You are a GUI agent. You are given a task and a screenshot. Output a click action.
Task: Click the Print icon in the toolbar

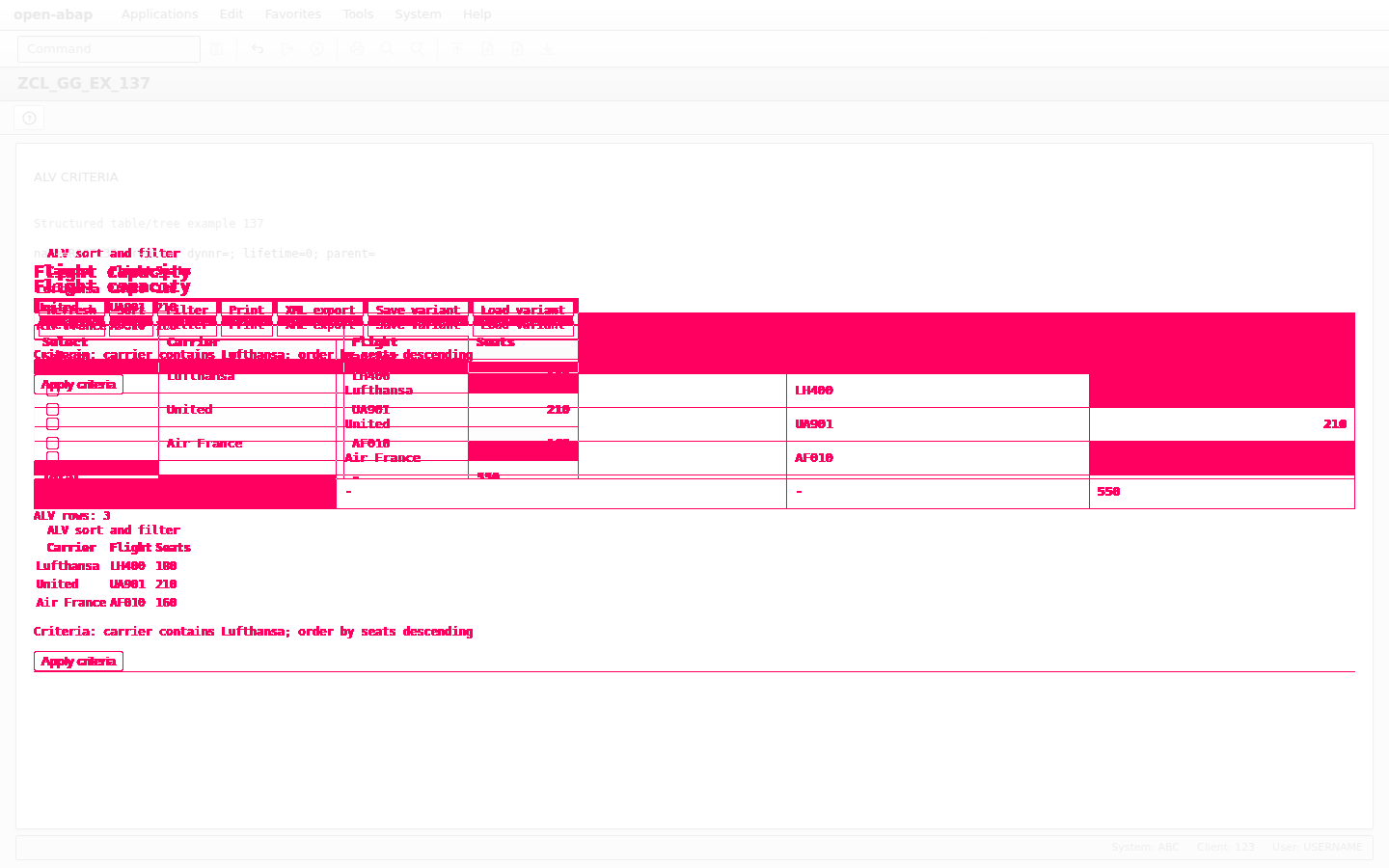pos(358,49)
